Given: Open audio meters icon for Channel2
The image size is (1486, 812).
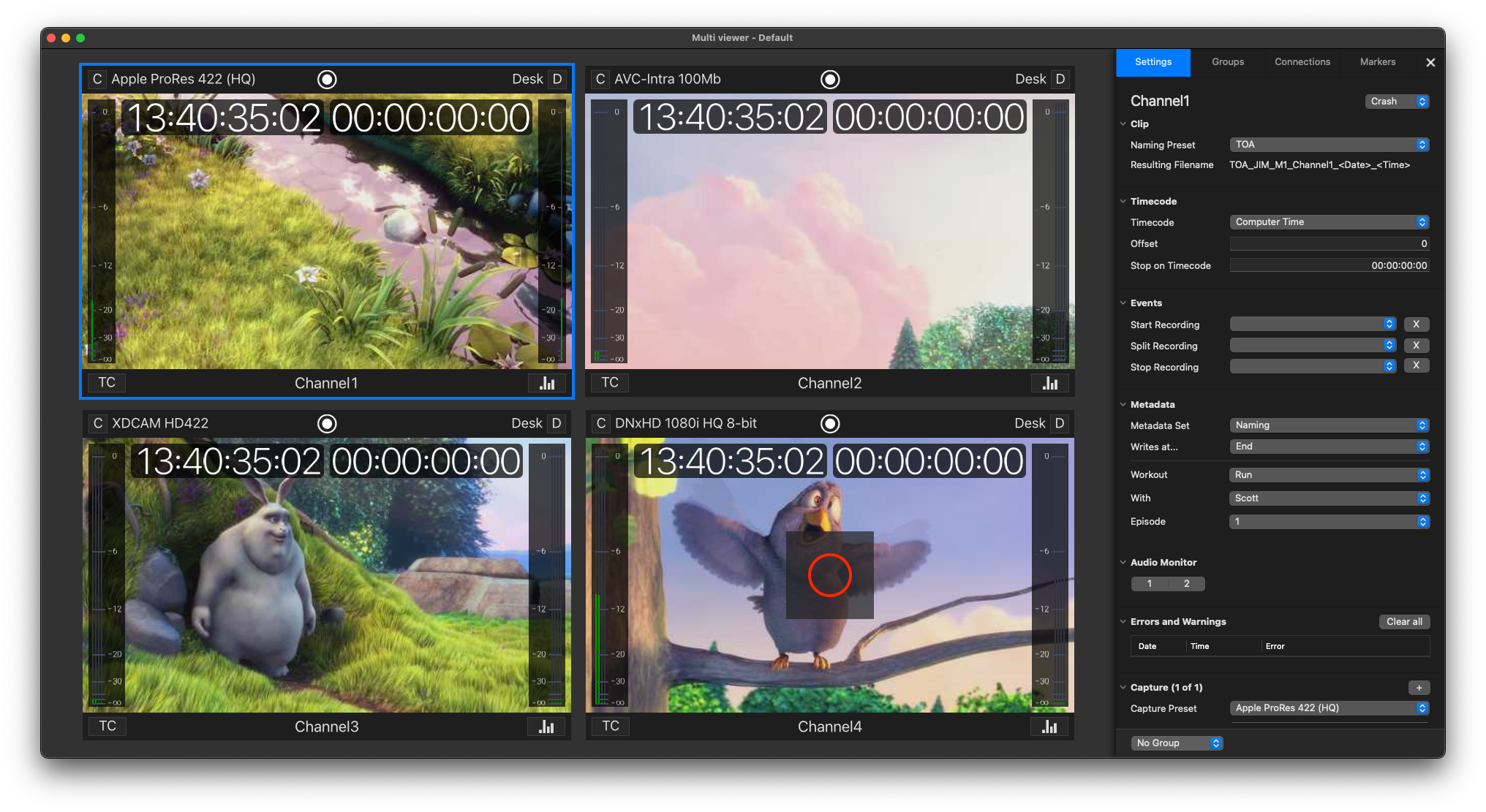Looking at the screenshot, I should [1050, 383].
